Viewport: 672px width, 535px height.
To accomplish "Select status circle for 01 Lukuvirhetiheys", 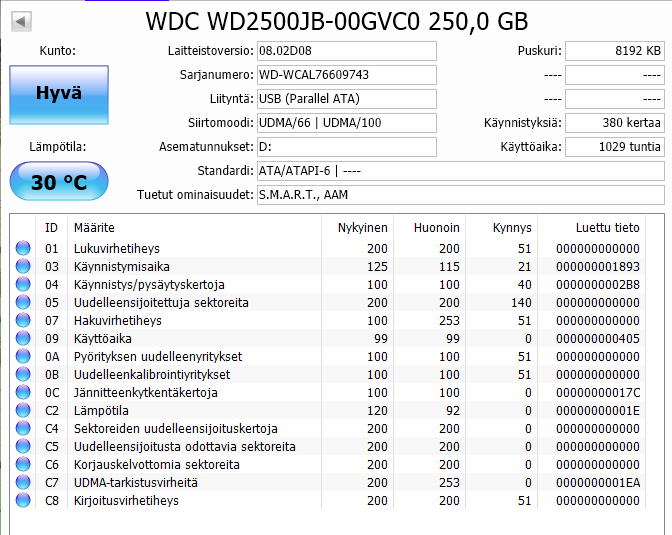I will click(23, 248).
